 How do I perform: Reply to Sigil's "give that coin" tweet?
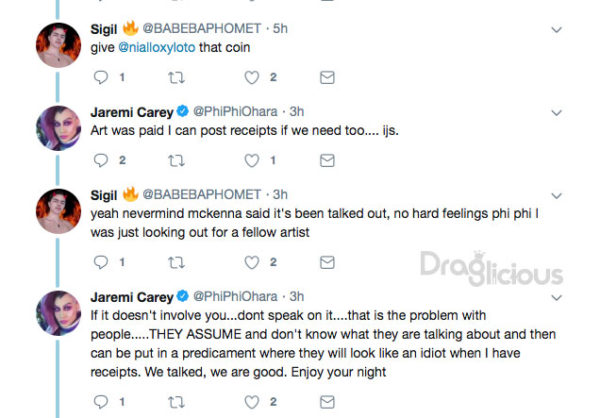[99, 77]
